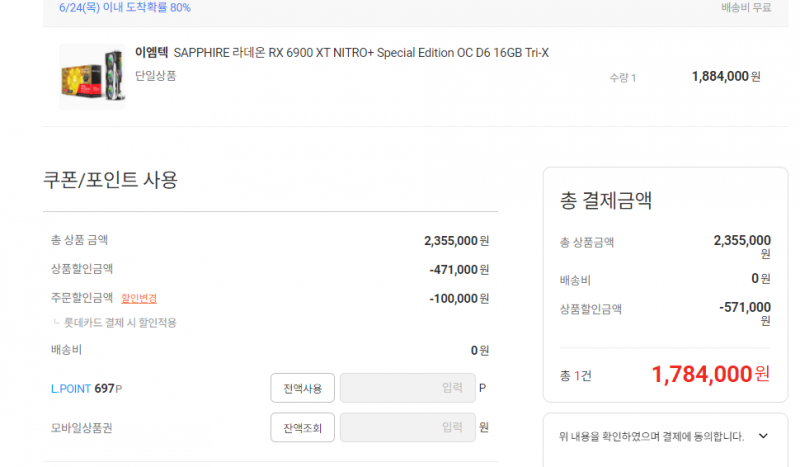Click the 잔액조회 button for 모바일상품권

[303, 428]
